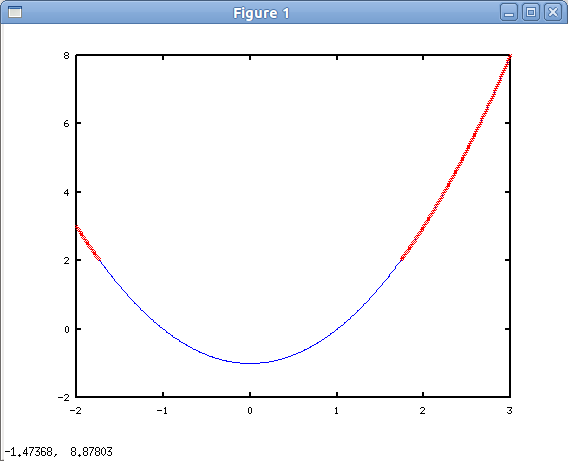Click the y-axis label 4

tap(66, 192)
